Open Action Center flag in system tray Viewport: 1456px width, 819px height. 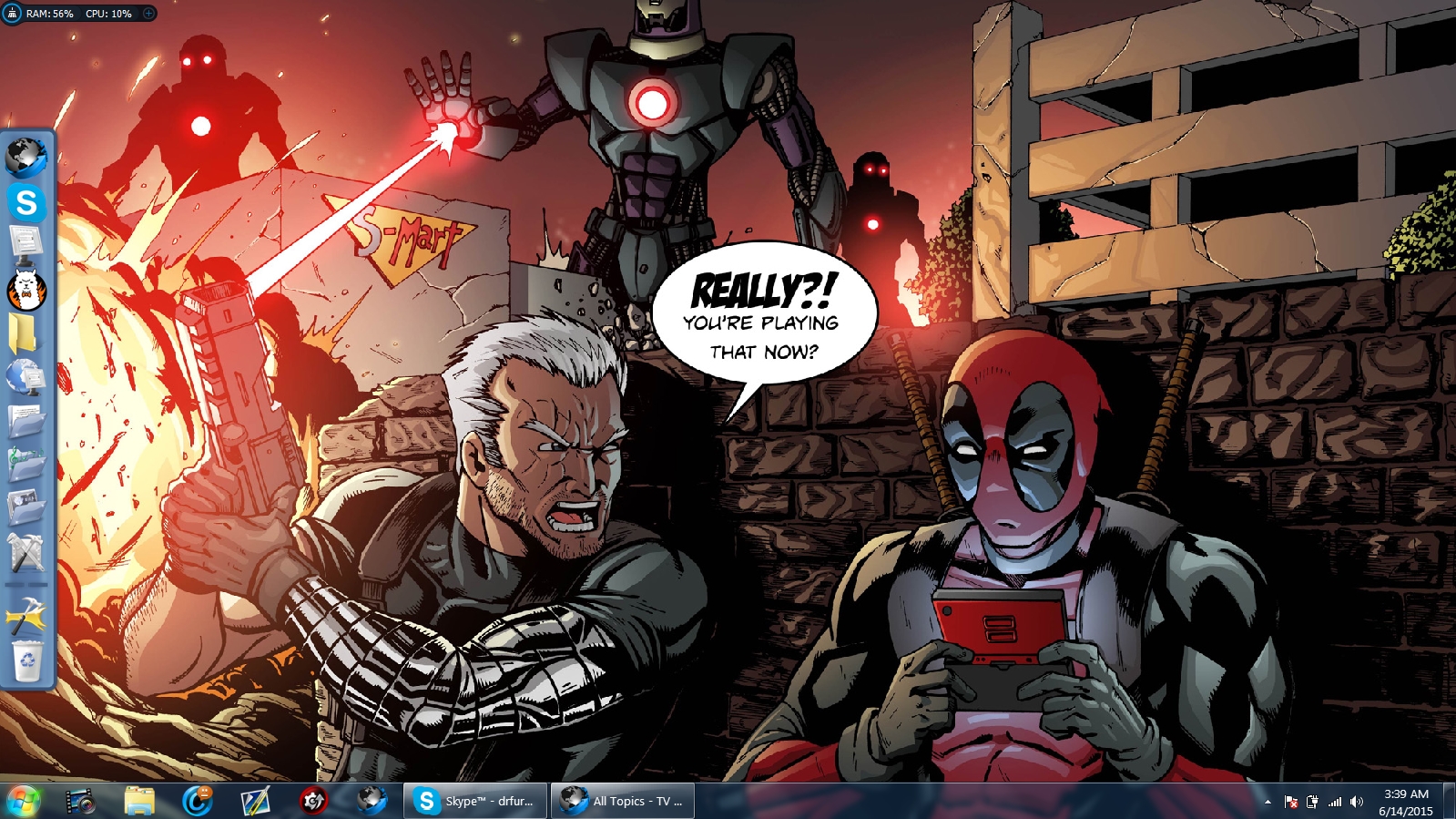(x=1290, y=802)
